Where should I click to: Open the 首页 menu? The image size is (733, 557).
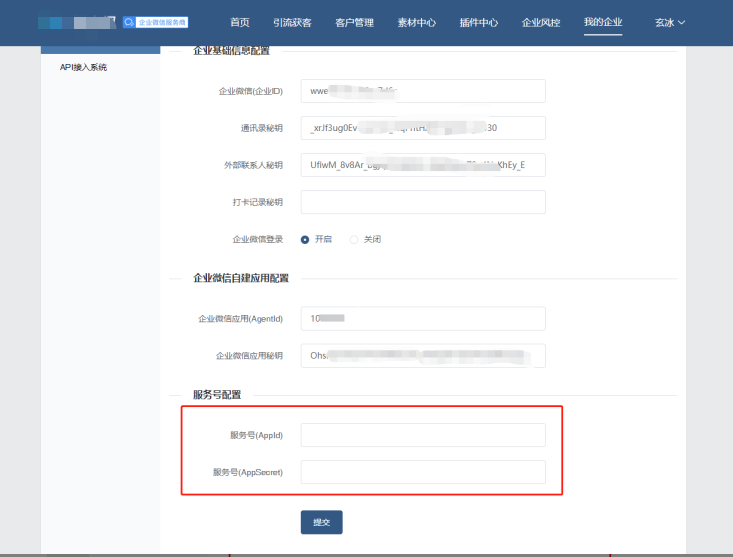coord(240,22)
